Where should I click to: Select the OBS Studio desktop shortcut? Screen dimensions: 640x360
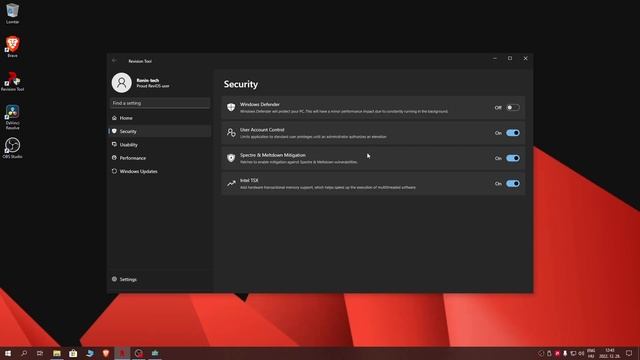pyautogui.click(x=12, y=148)
